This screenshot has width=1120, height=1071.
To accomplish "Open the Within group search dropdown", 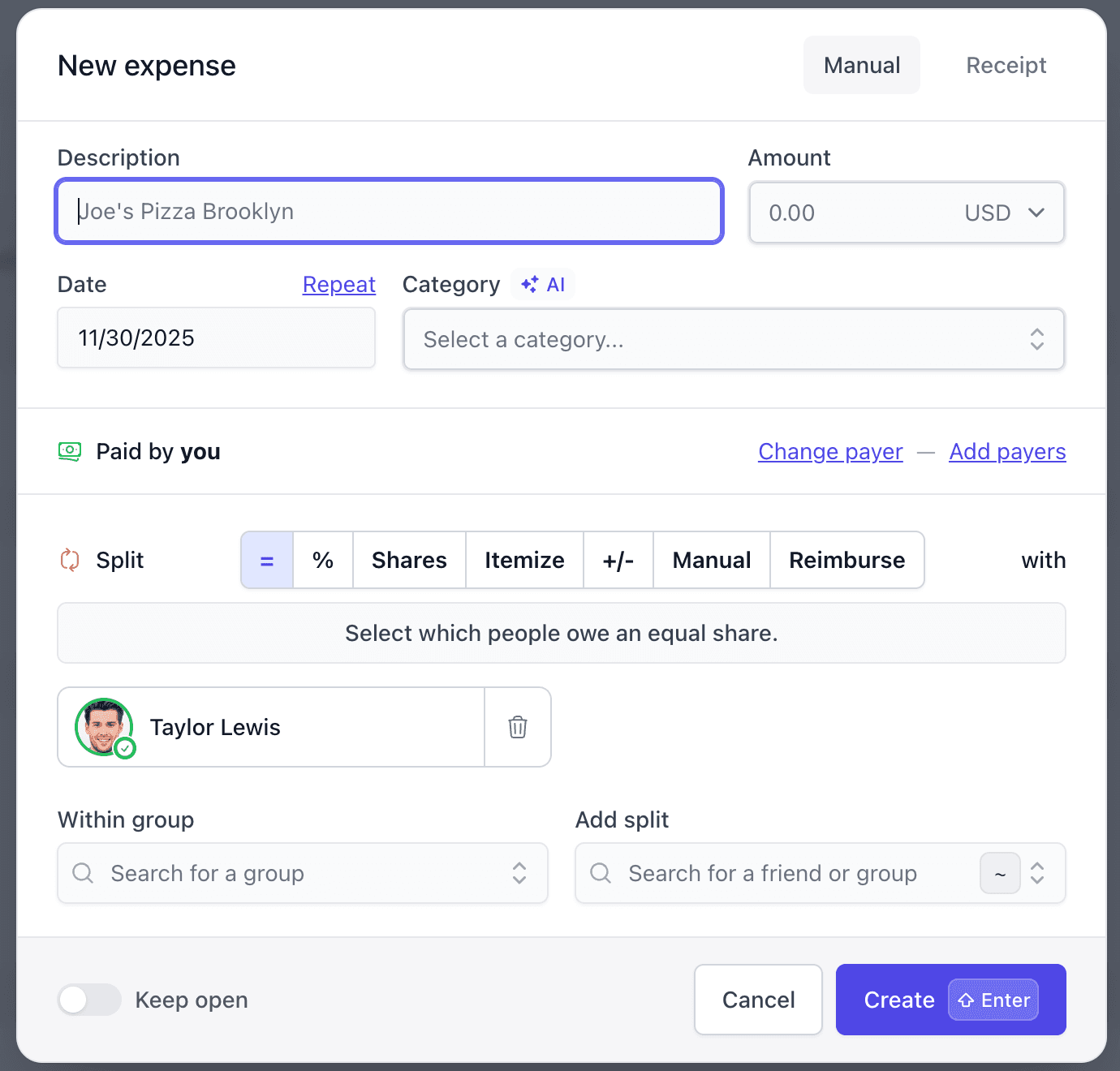I will pos(303,873).
